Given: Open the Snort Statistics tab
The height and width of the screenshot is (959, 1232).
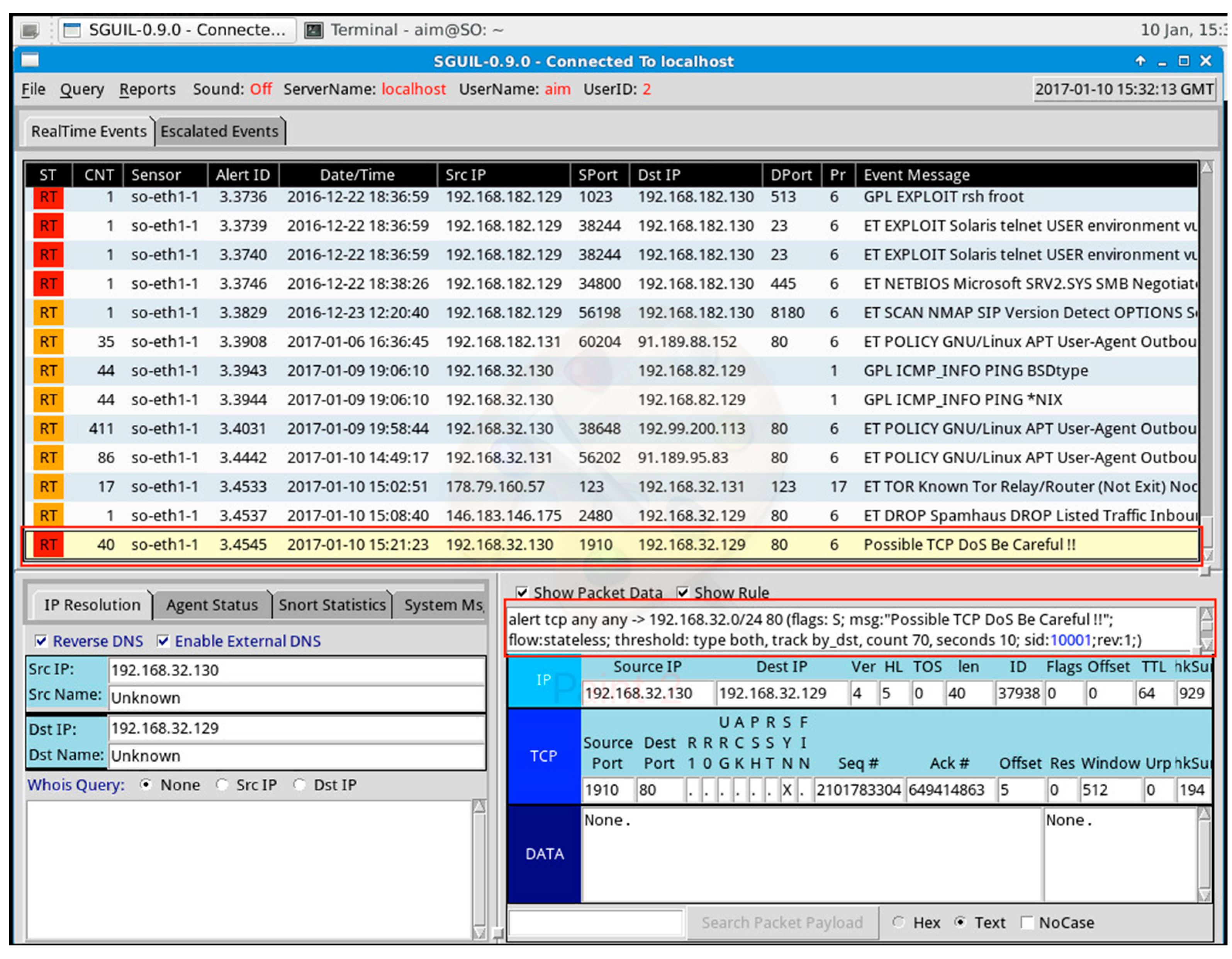Looking at the screenshot, I should 332,605.
